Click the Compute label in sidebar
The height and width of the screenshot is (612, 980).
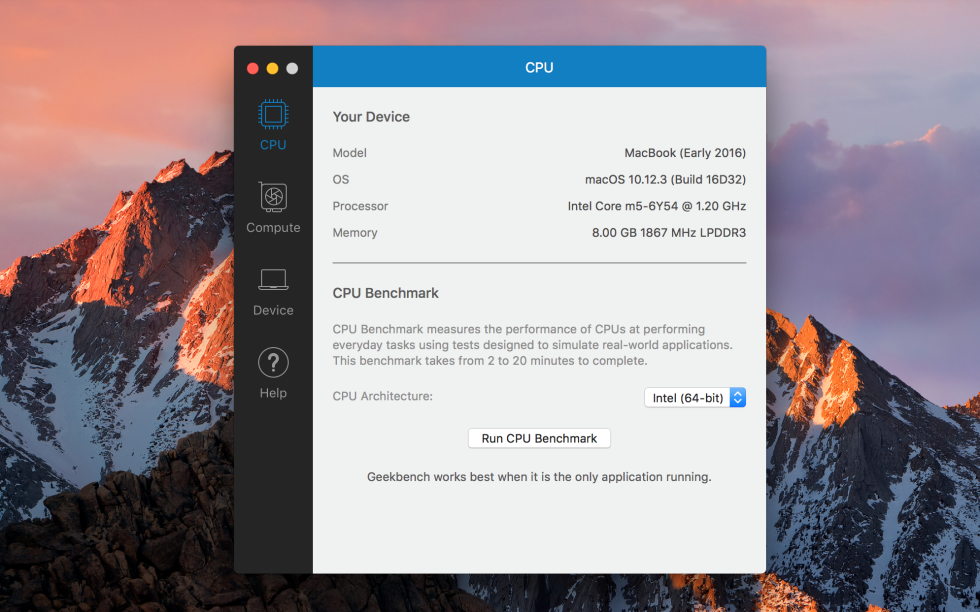click(x=273, y=228)
